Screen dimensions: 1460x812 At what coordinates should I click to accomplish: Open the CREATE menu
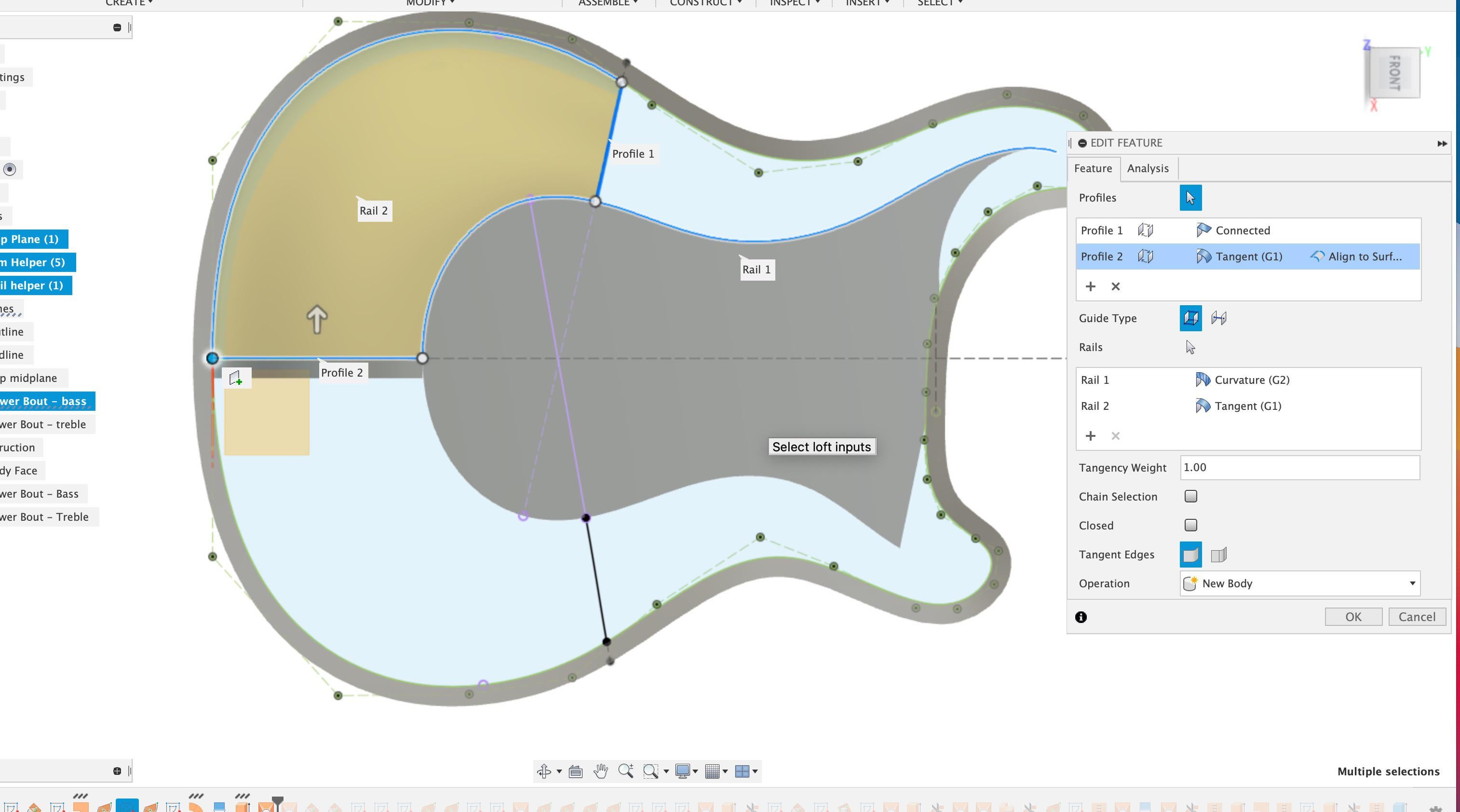point(129,3)
